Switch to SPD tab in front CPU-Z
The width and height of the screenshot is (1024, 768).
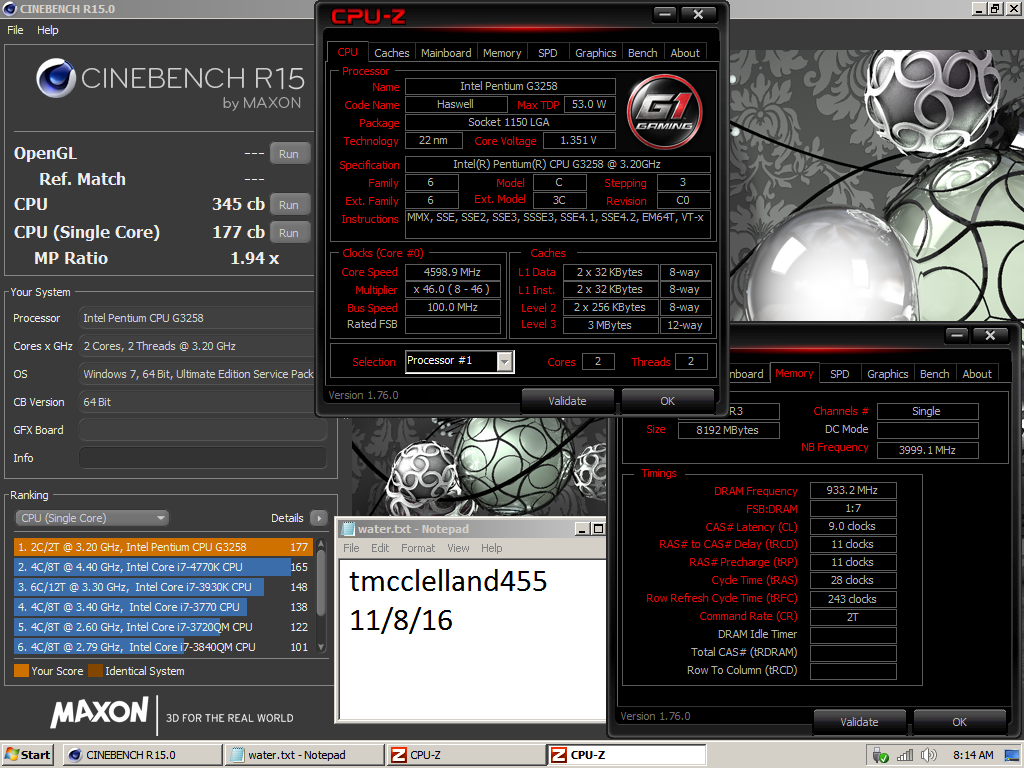(548, 53)
